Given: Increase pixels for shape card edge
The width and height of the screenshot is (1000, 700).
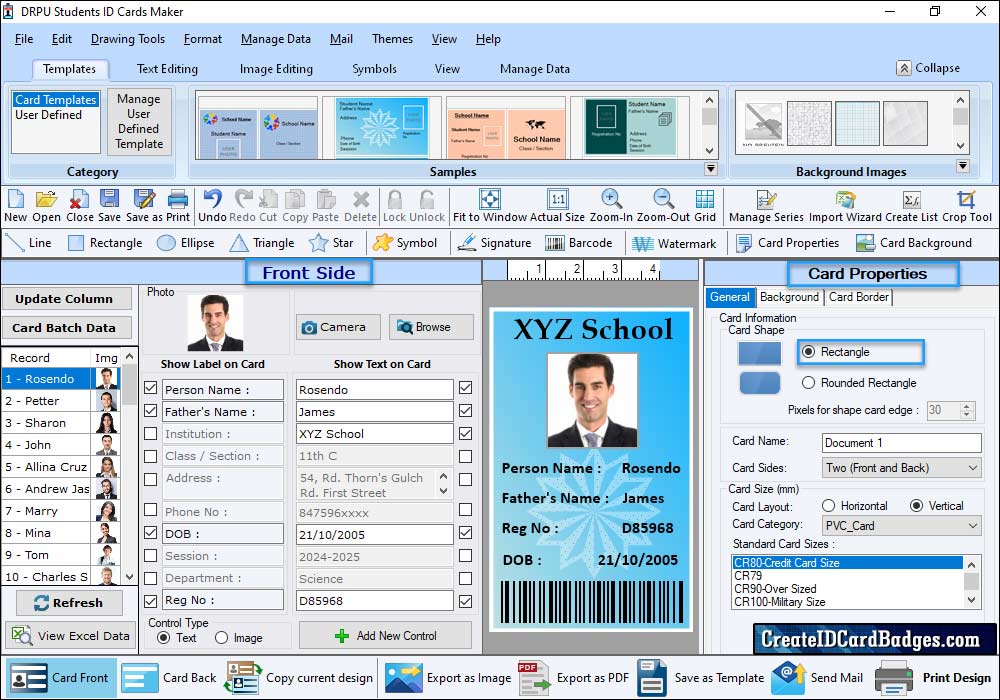Looking at the screenshot, I should point(967,406).
